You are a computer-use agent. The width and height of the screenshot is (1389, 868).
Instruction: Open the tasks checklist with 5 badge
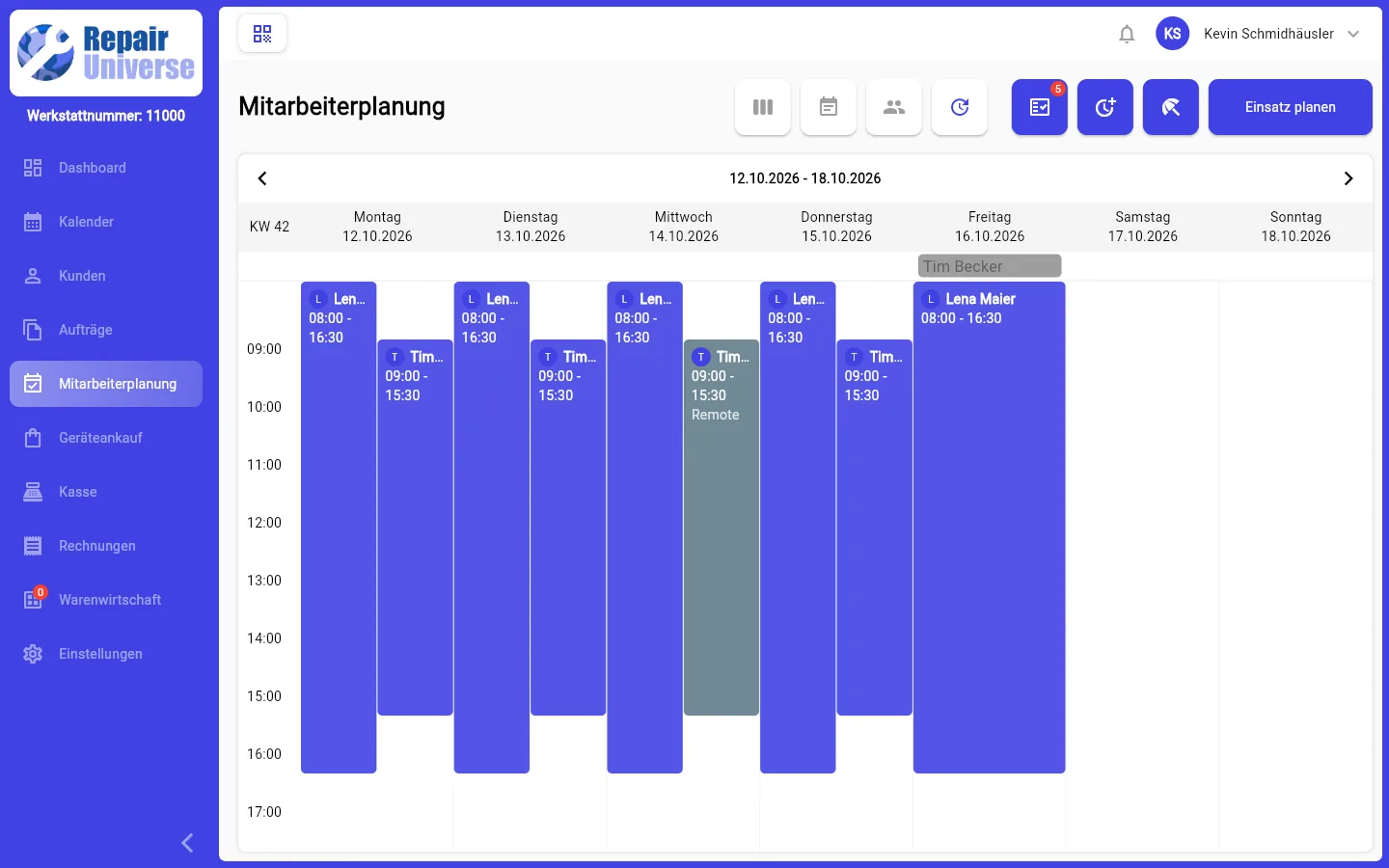[x=1040, y=107]
